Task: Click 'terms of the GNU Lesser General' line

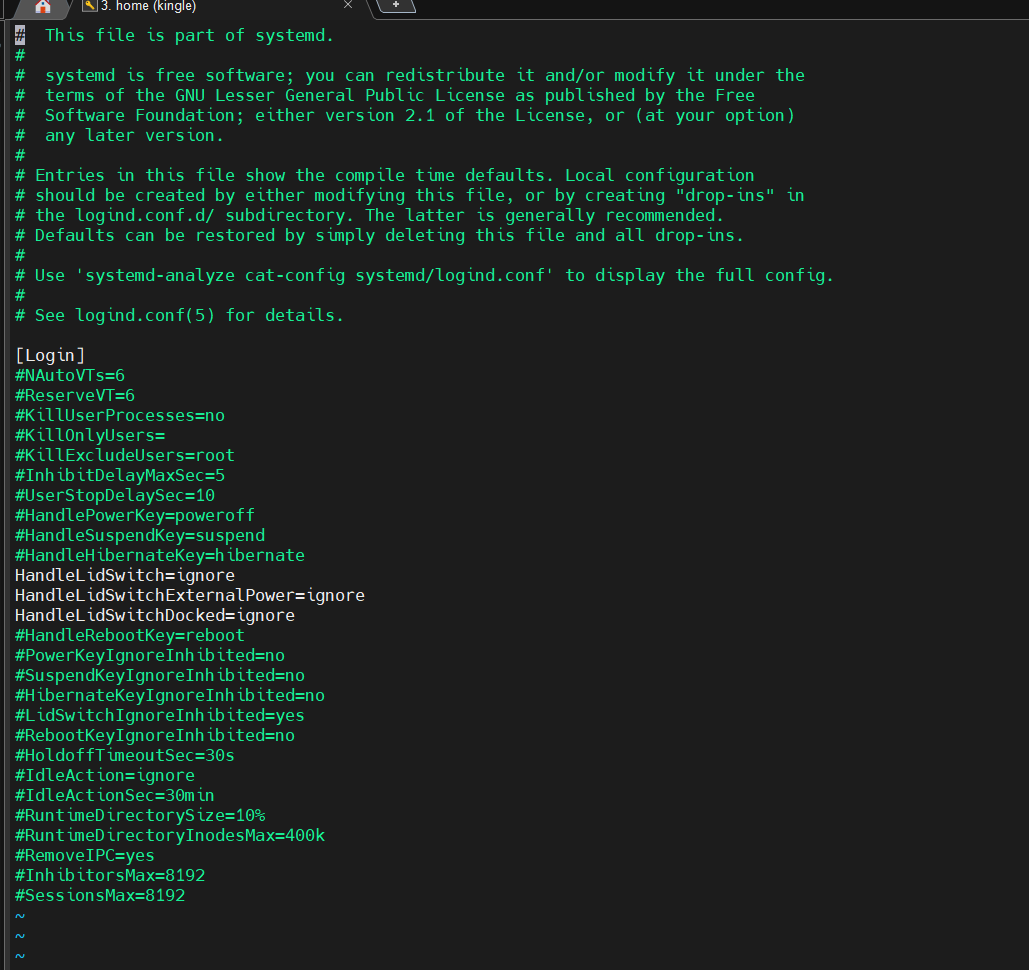Action: pyautogui.click(x=385, y=96)
